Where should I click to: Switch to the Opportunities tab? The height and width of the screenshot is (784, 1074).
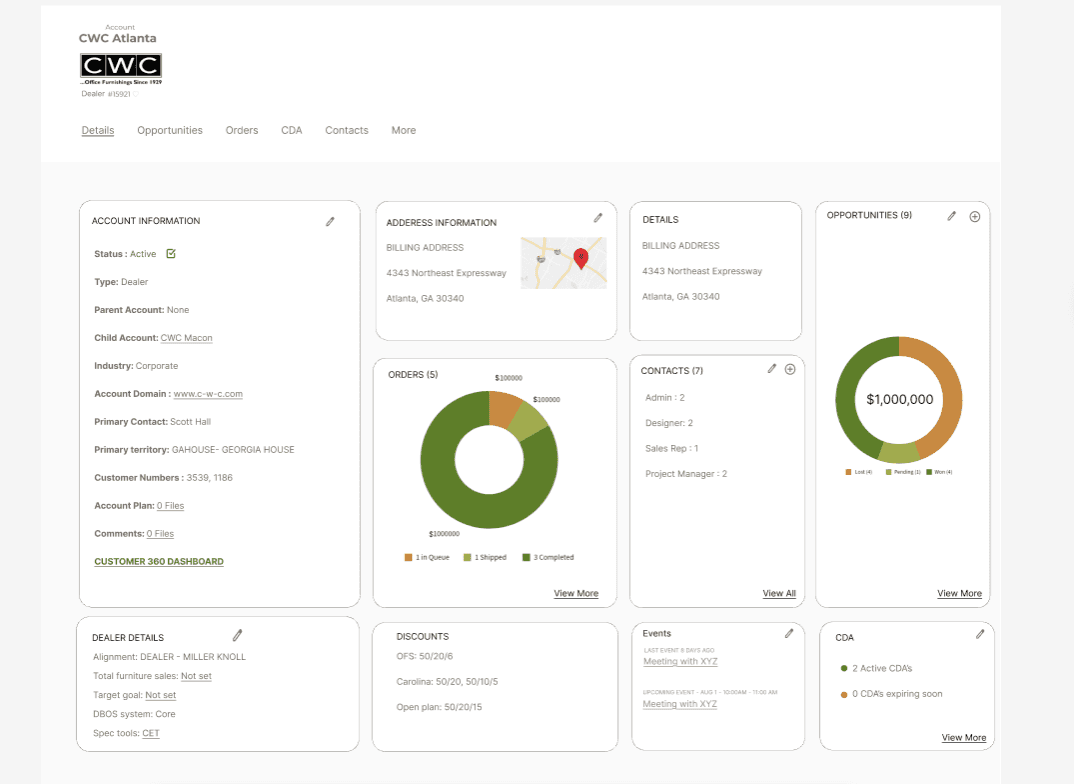(170, 130)
